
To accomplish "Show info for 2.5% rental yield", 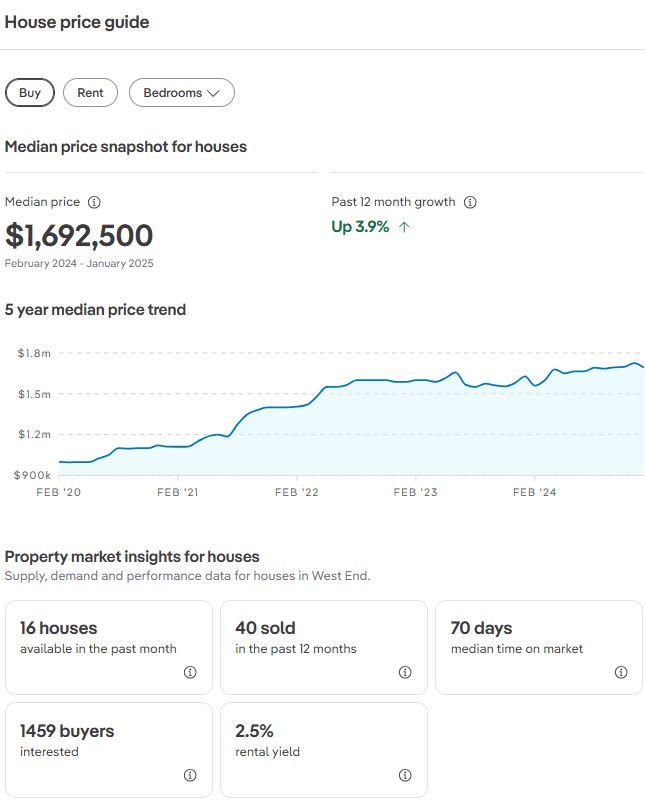I will pyautogui.click(x=405, y=776).
